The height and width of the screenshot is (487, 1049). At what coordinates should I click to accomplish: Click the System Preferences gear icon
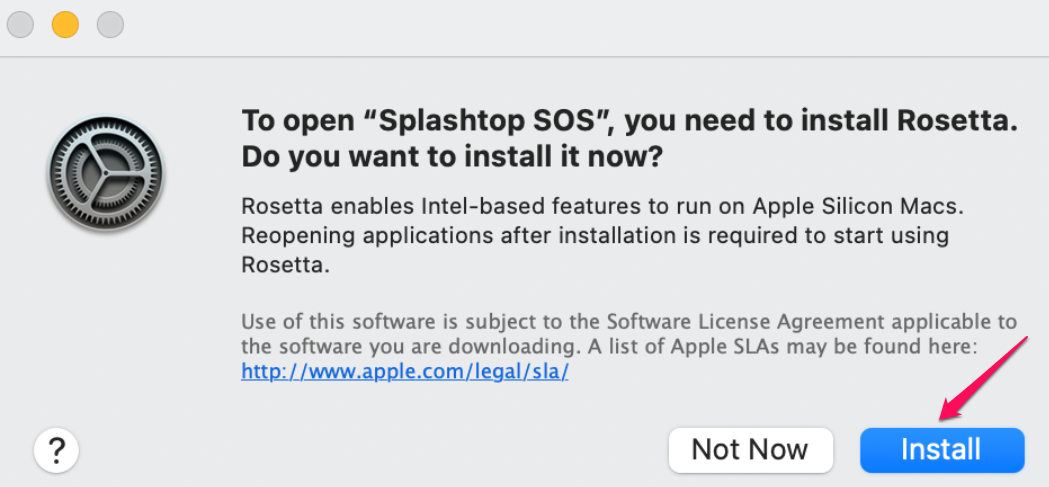click(x=106, y=174)
